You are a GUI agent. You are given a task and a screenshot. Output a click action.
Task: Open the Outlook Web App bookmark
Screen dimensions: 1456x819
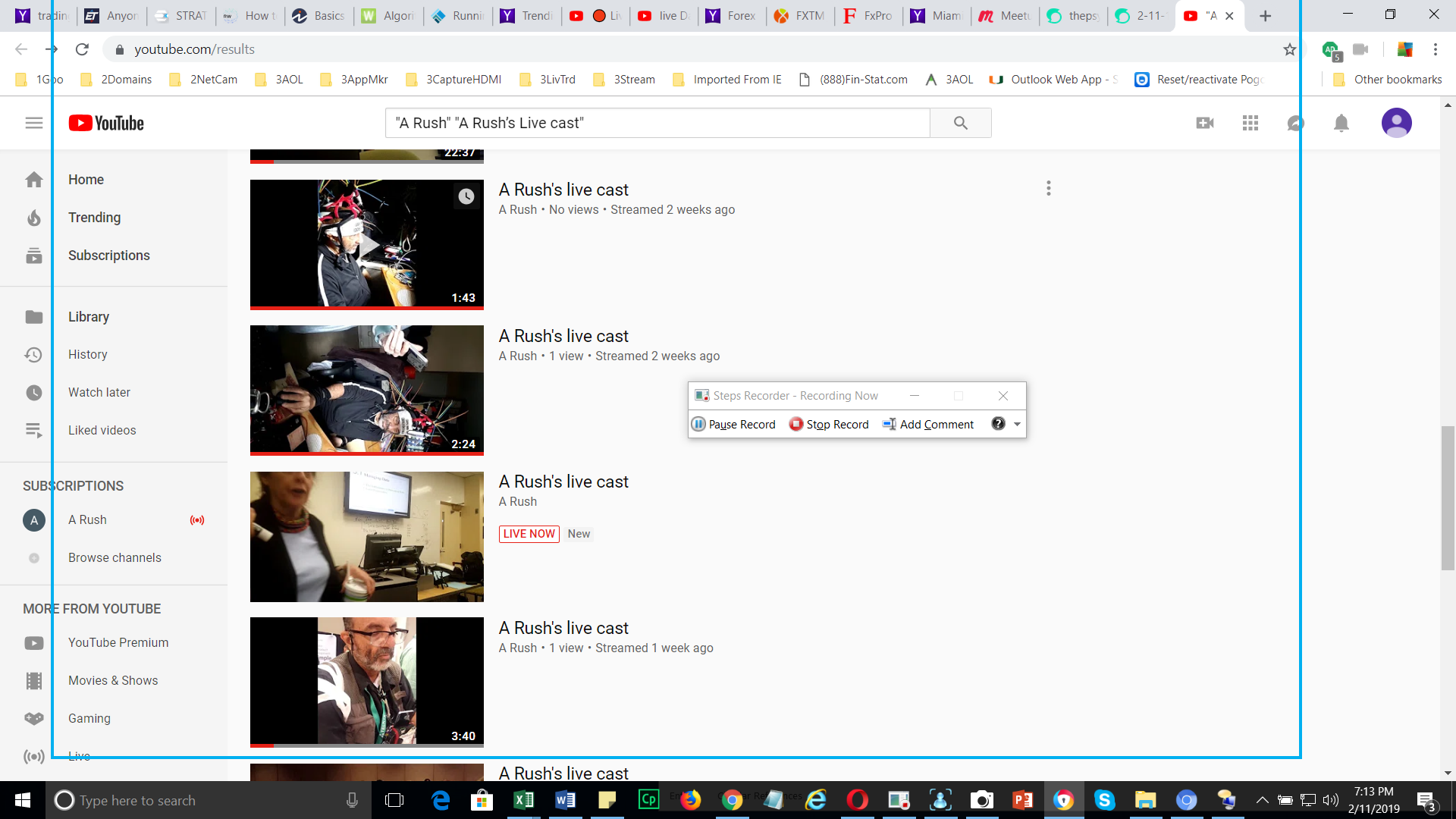(1054, 80)
